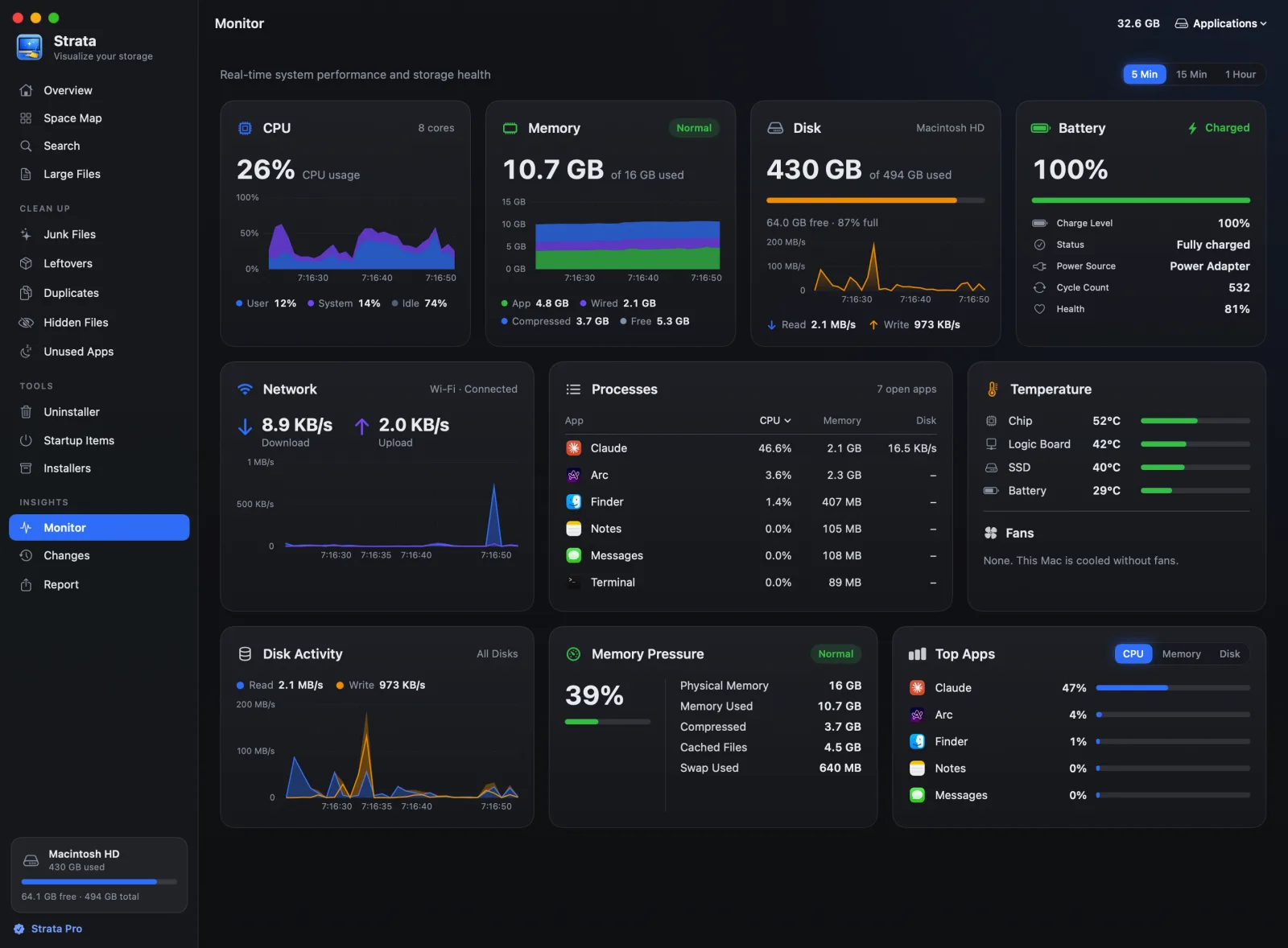Click the Space Map grid icon
This screenshot has width=1288, height=948.
(26, 118)
